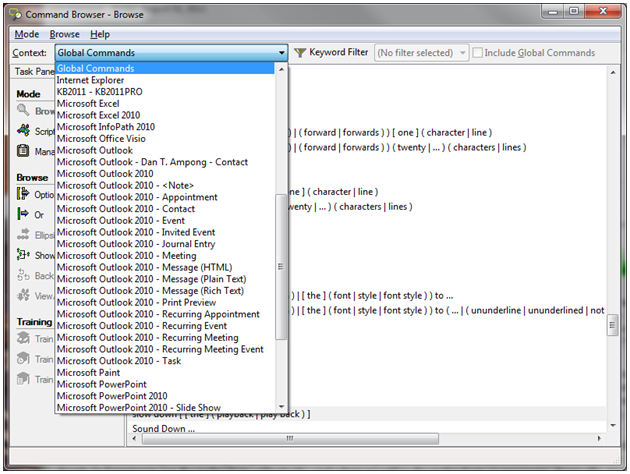
Task: Choose Microsoft Outlook 2010 - Task
Action: (165, 361)
